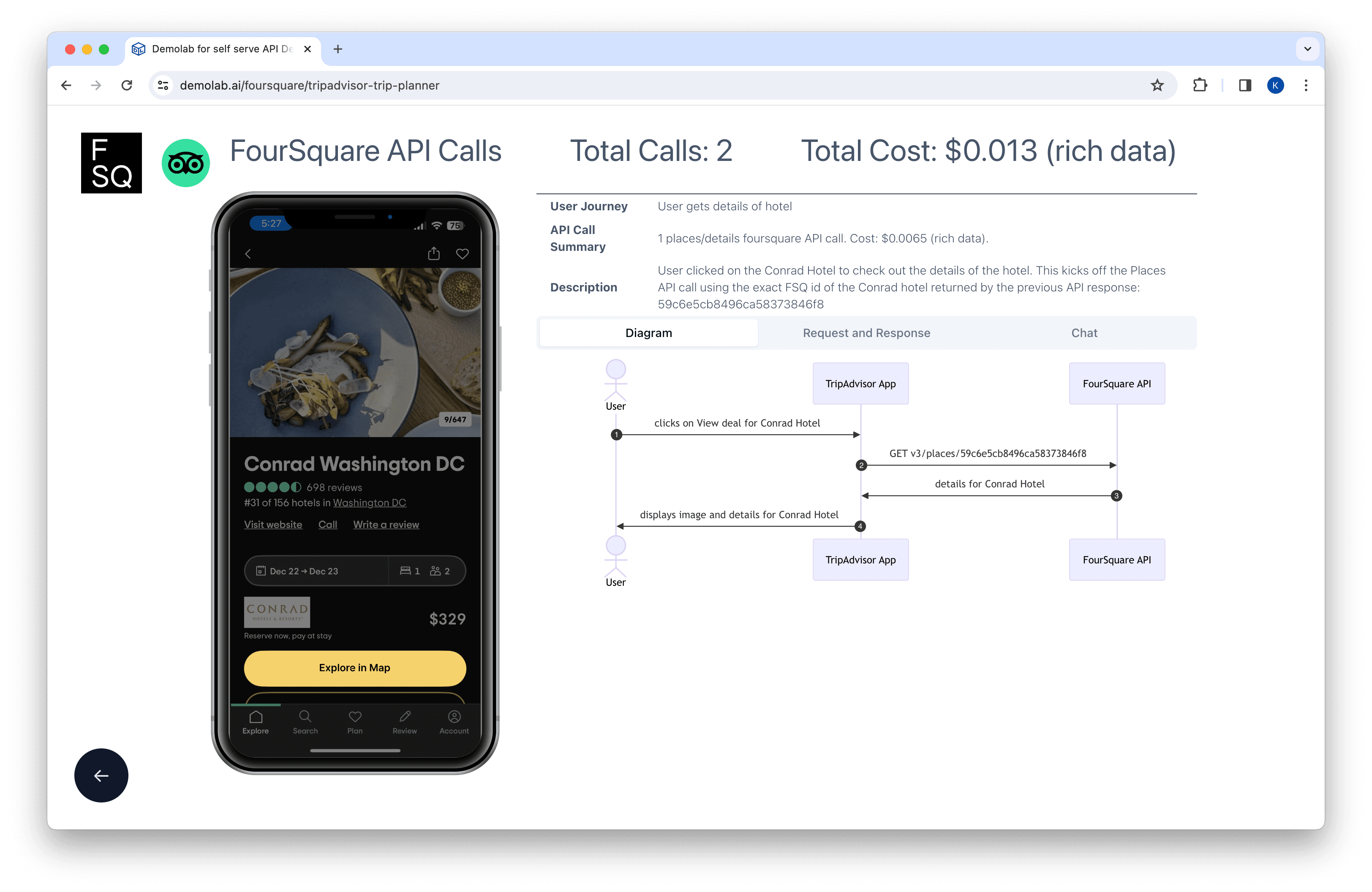This screenshot has height=892, width=1372.
Task: Tap the hotel food photo
Action: [355, 352]
